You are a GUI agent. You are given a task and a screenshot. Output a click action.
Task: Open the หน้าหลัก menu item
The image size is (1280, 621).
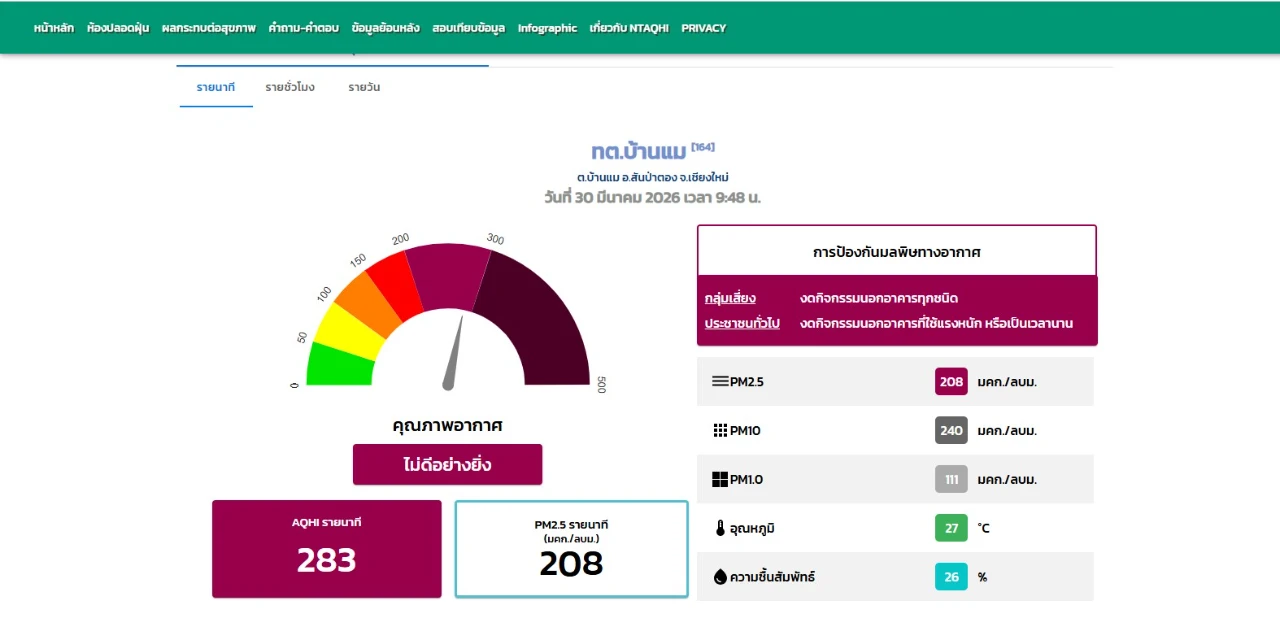coord(53,28)
